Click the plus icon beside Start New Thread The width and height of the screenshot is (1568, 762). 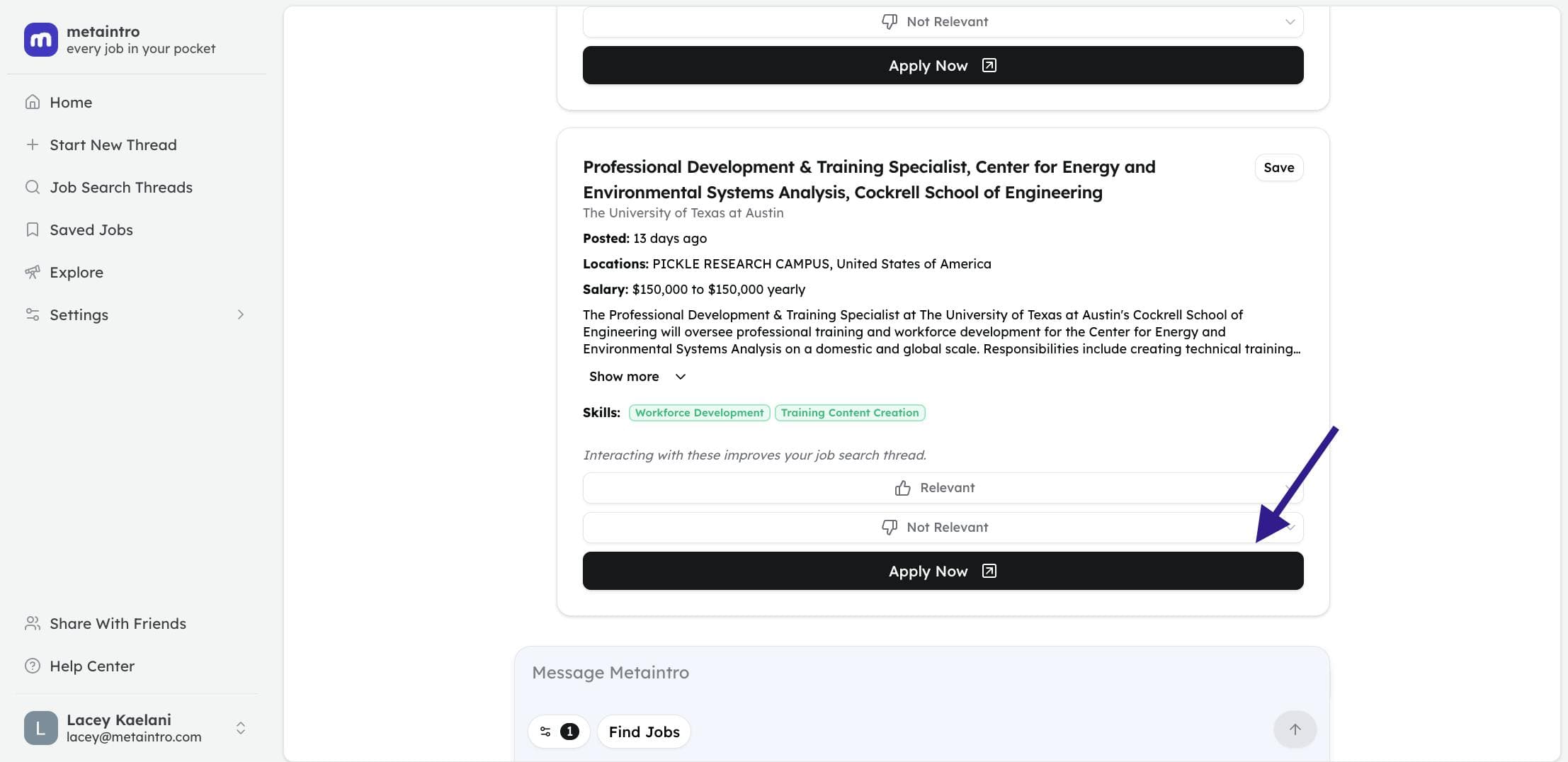[33, 144]
